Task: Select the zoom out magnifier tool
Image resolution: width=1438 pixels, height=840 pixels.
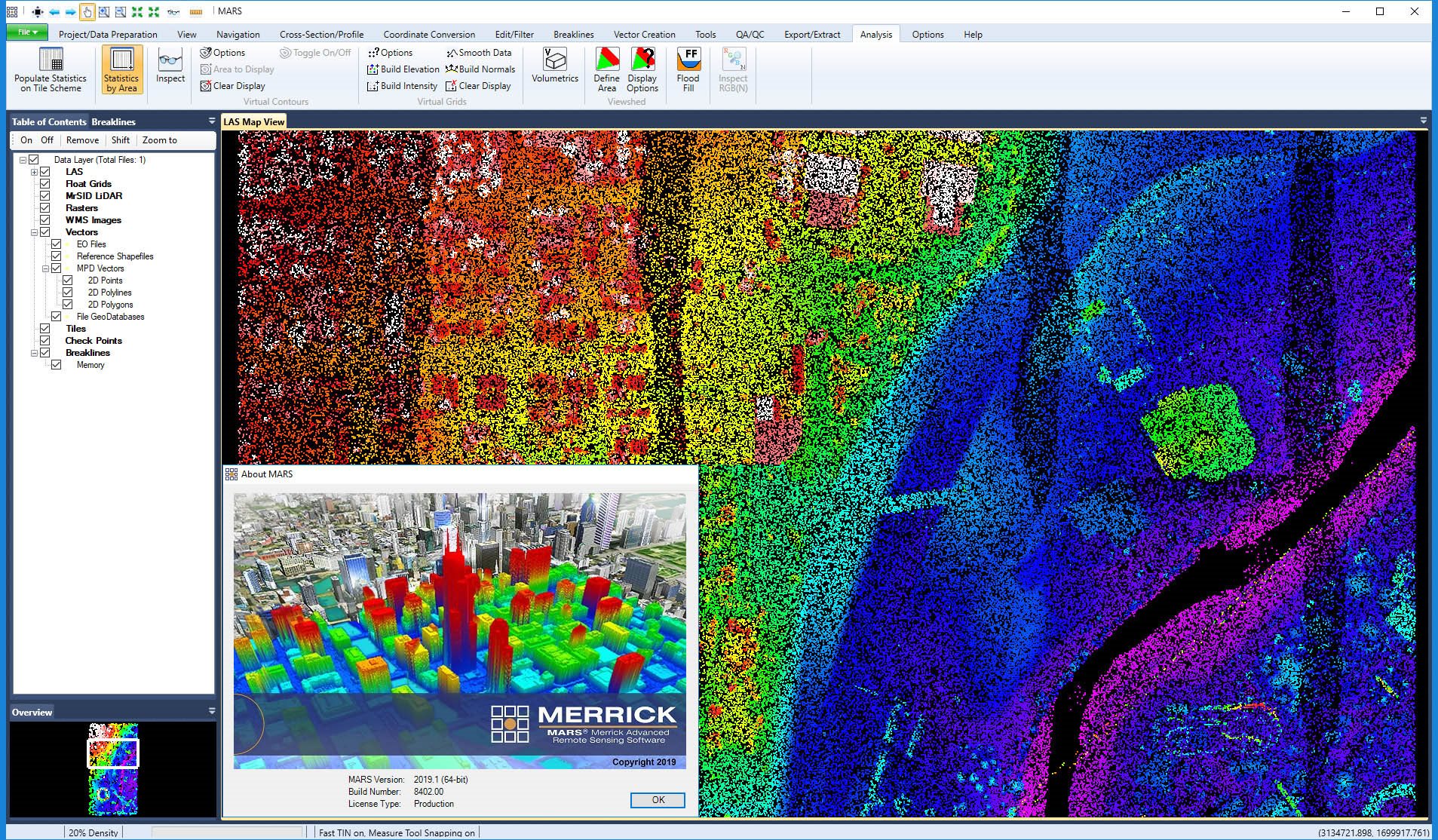Action: (120, 12)
